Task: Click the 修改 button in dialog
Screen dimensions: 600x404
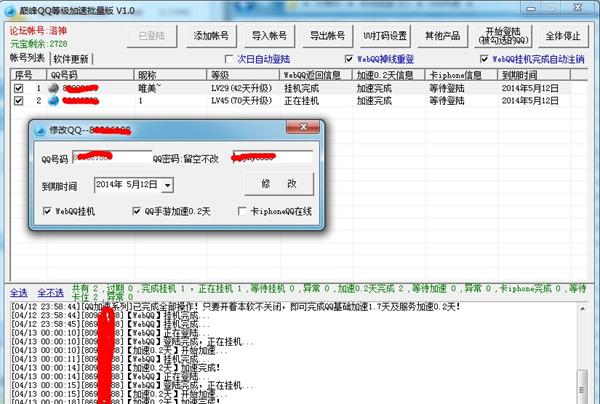Action: click(x=279, y=184)
